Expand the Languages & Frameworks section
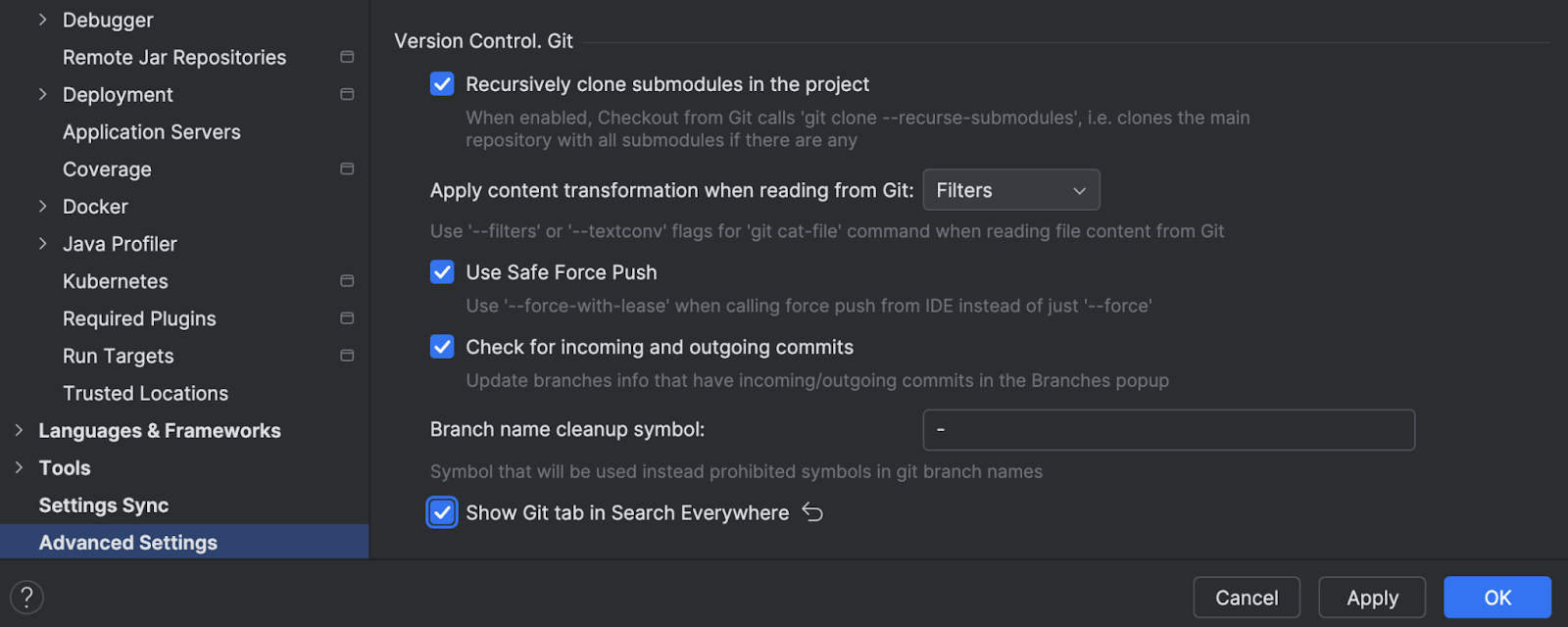1568x627 pixels. tap(19, 431)
